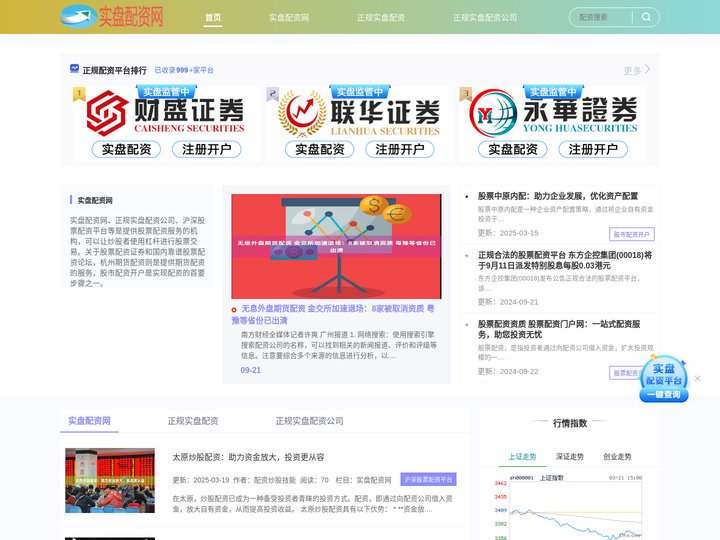Click 更新：2025-03-15 date text
Image resolution: width=720 pixels, height=540 pixels.
(508, 233)
